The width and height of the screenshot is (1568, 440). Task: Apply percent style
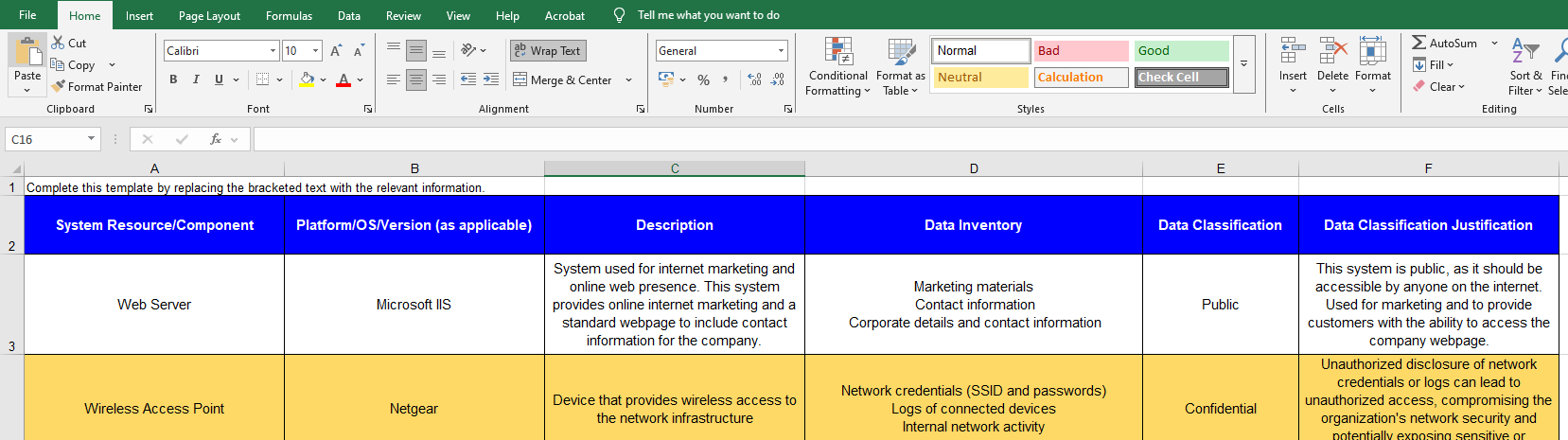pos(703,79)
